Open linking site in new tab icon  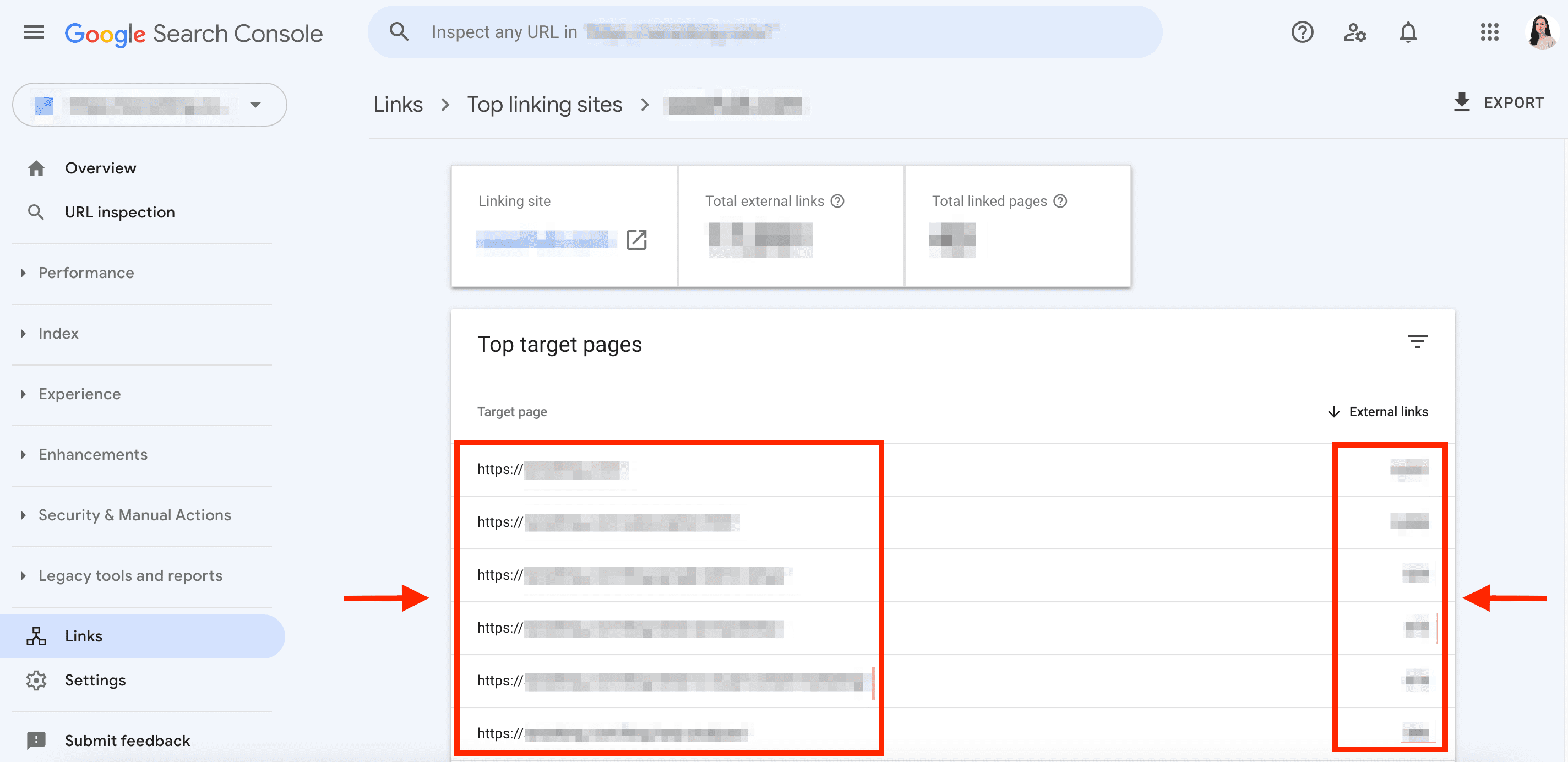636,240
